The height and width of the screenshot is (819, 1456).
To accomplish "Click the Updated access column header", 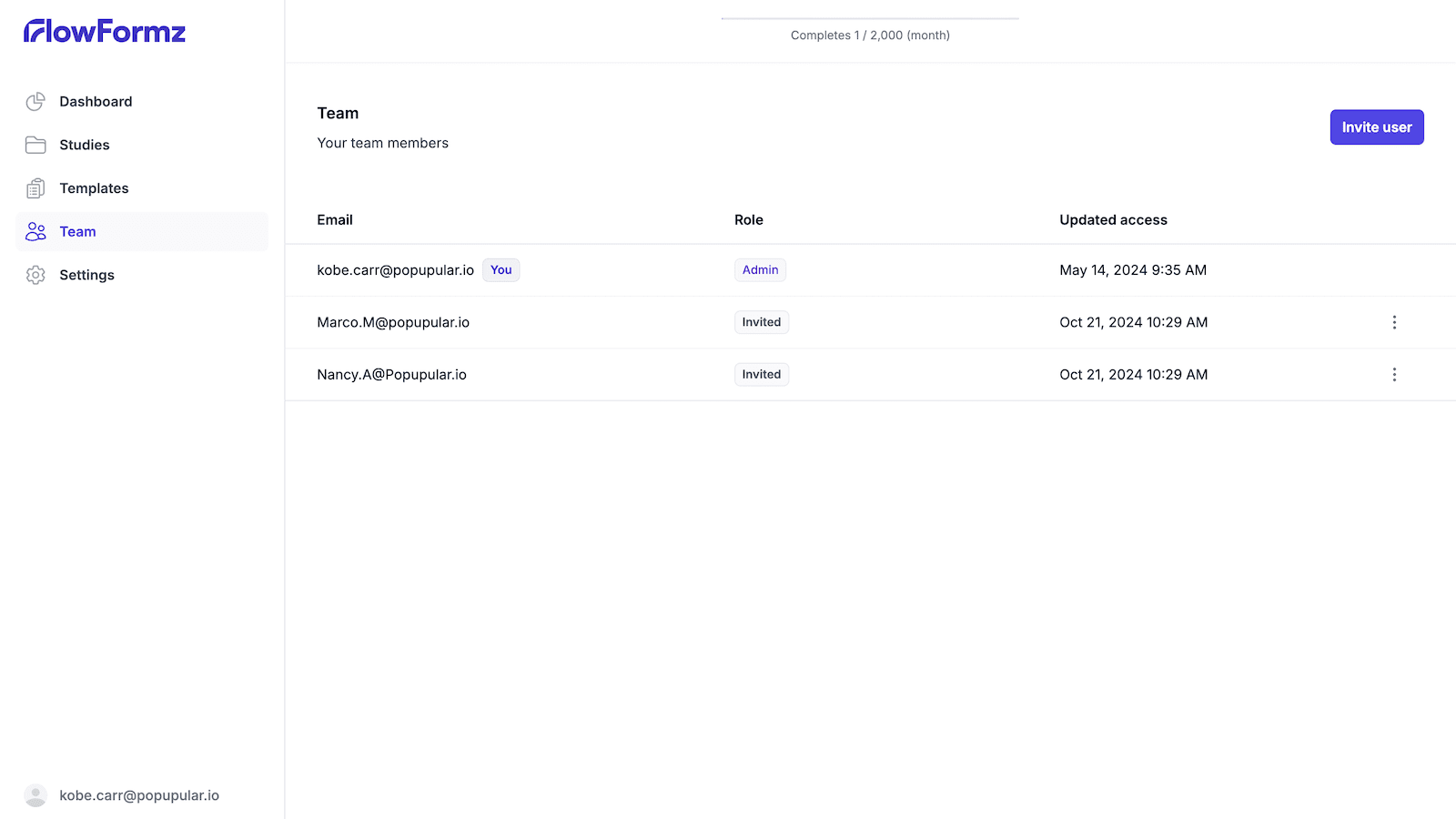I will [x=1113, y=220].
